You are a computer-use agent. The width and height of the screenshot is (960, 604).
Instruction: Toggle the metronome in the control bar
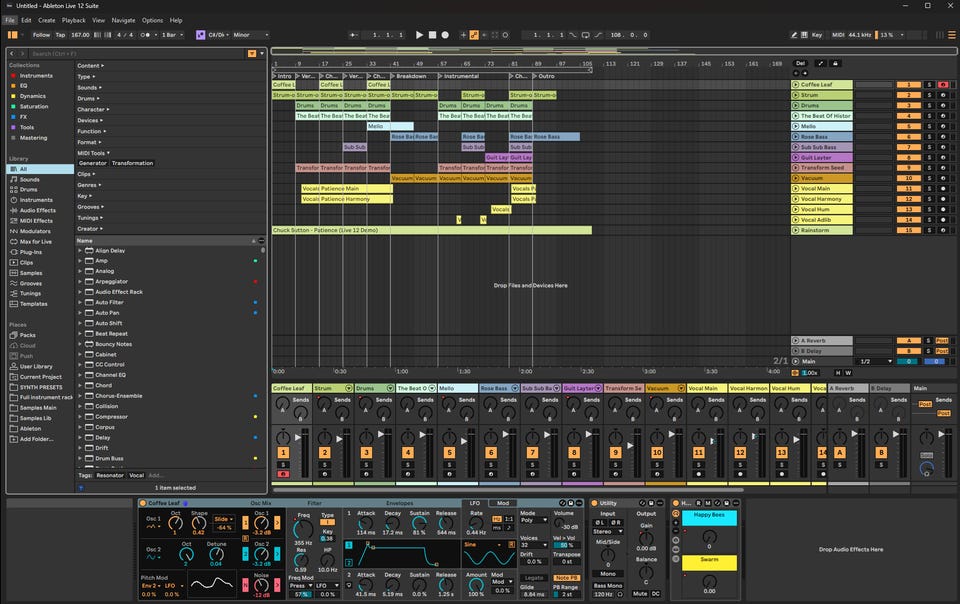tap(147, 35)
